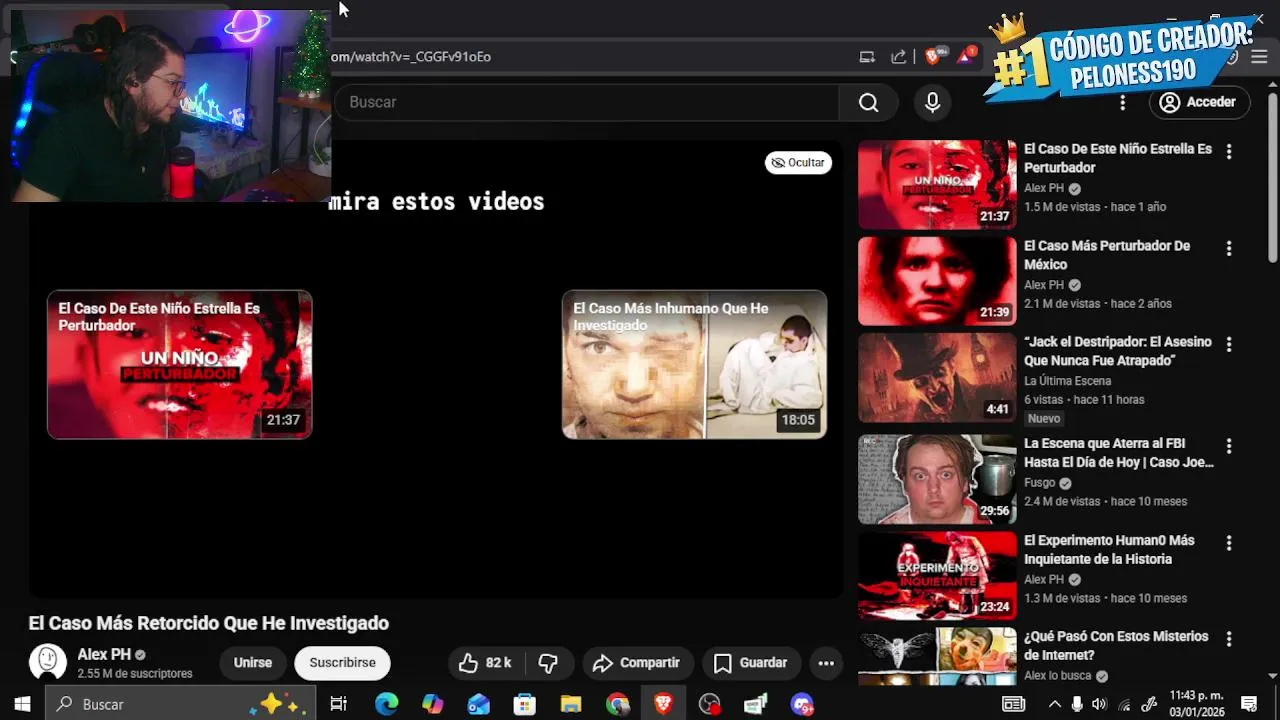Open Microsoft Store from taskbar
Viewport: 1280px width, 720px height.
524,704
